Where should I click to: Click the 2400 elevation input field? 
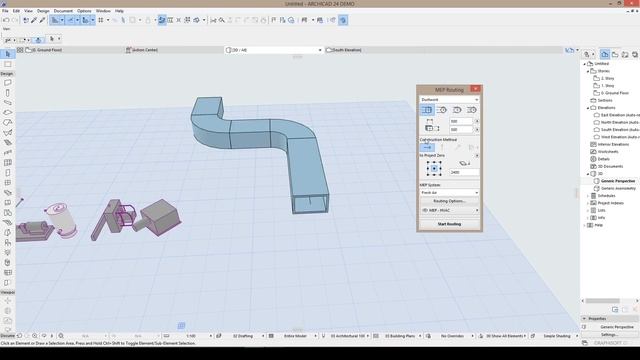[464, 173]
